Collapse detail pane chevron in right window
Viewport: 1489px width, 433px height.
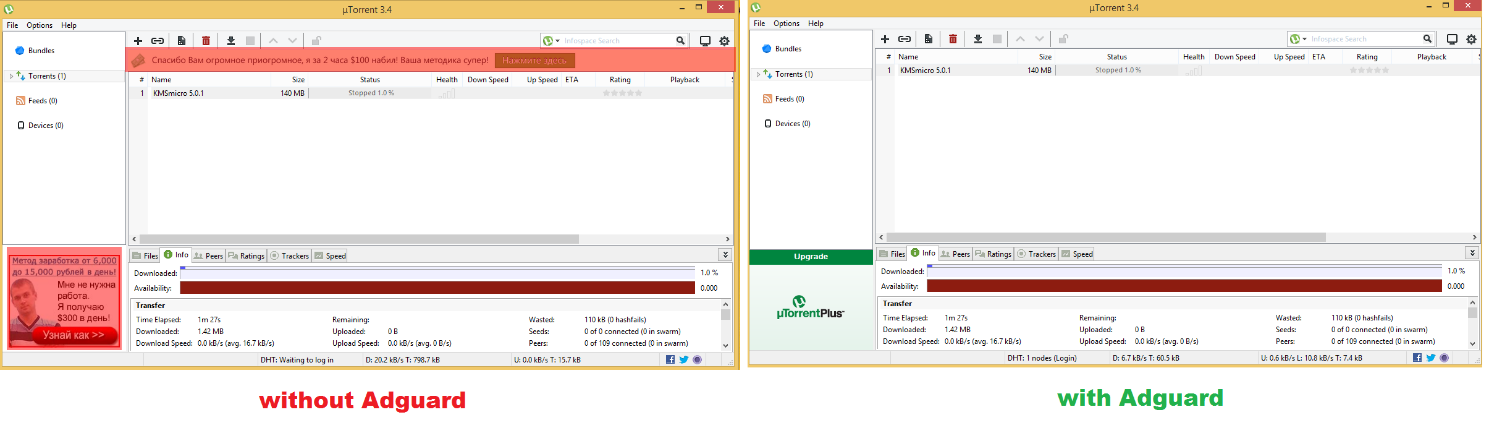[1472, 253]
